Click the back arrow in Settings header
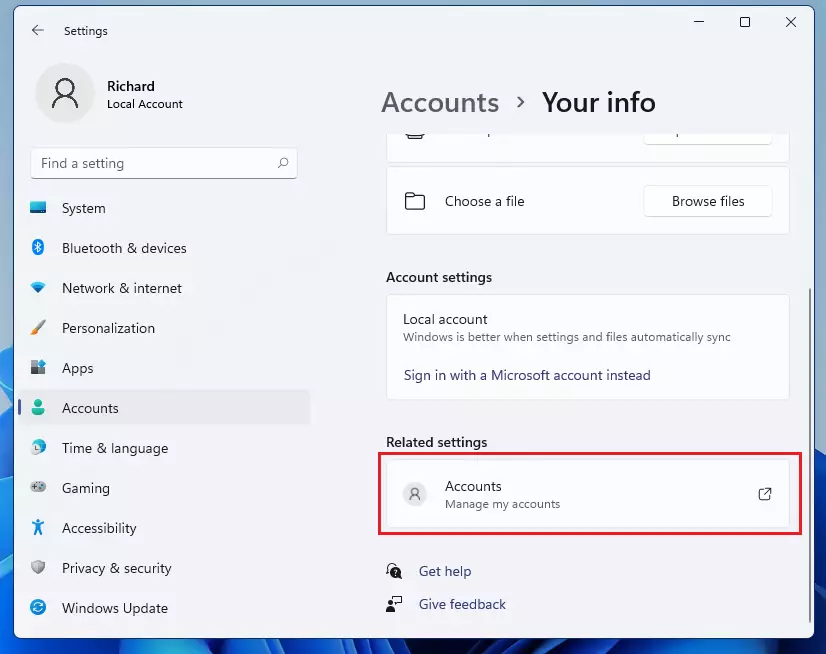The height and width of the screenshot is (654, 826). click(x=37, y=31)
